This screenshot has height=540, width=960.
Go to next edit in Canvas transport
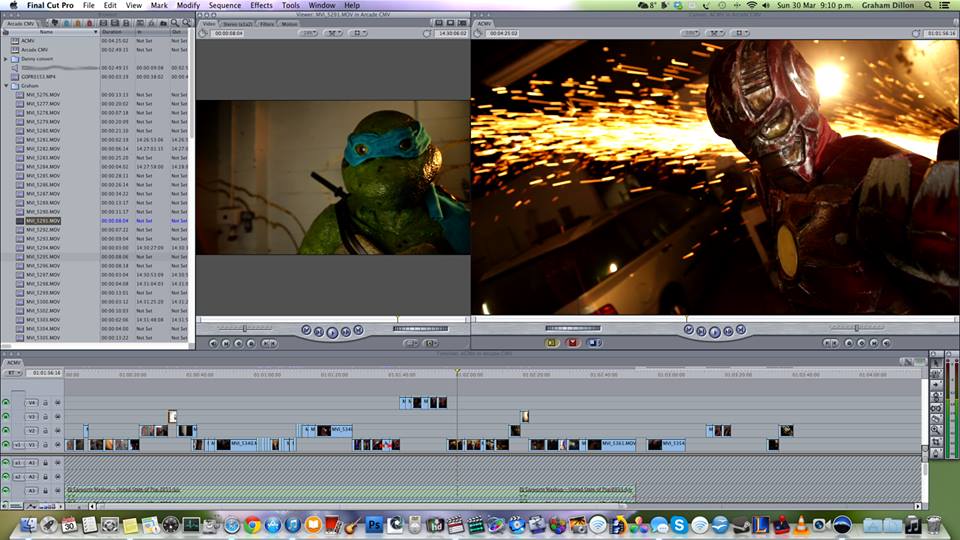point(741,330)
